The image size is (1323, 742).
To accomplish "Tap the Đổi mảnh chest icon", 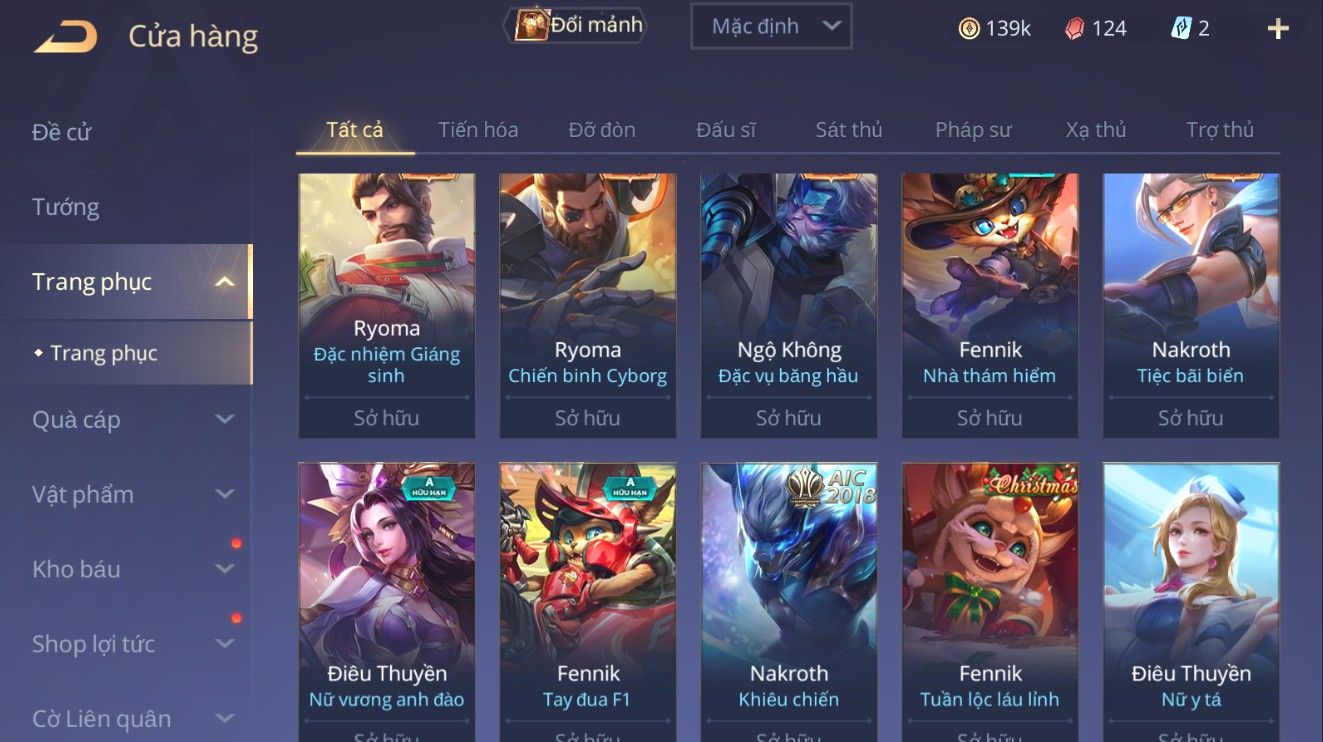I will point(531,25).
